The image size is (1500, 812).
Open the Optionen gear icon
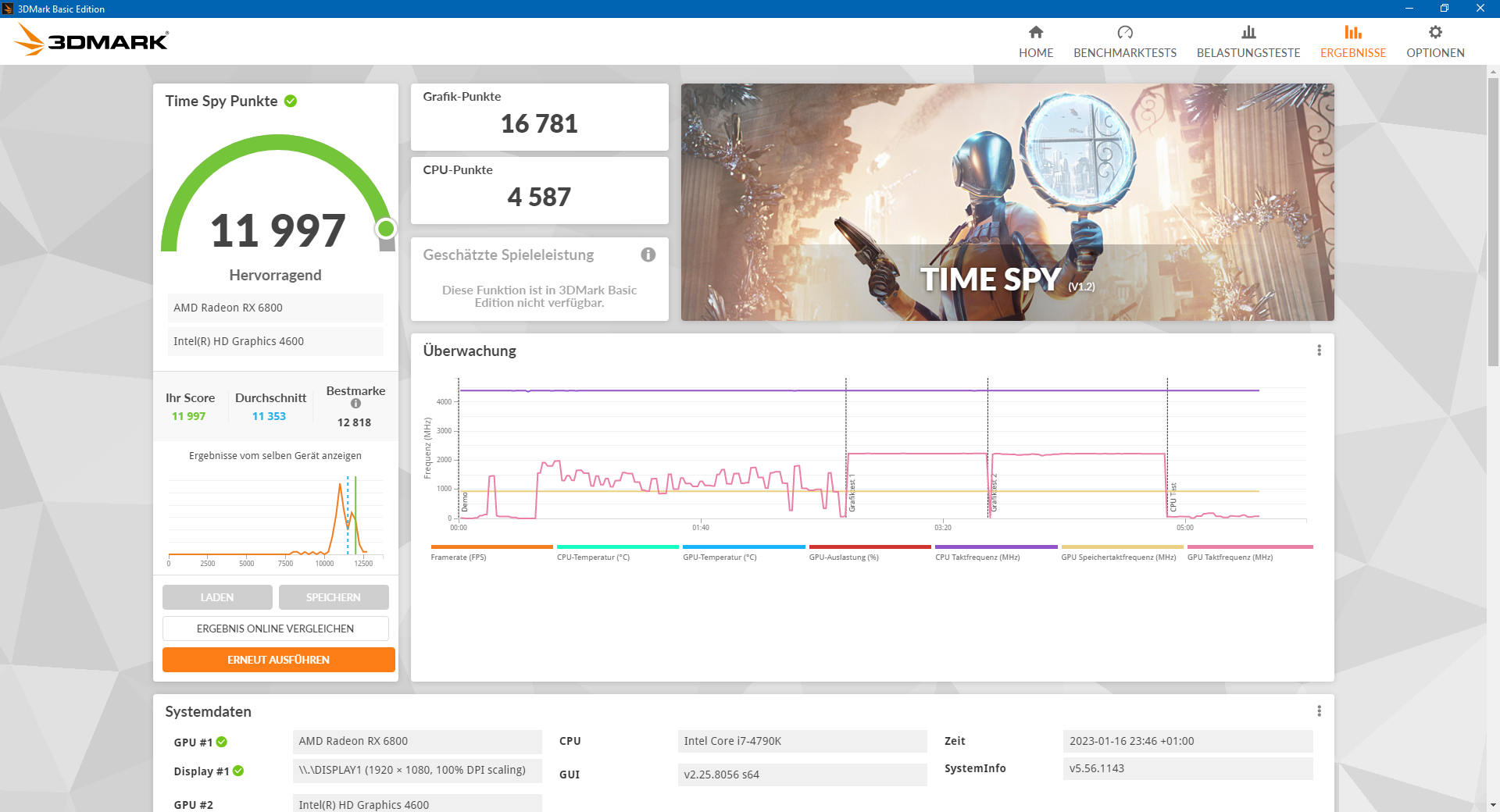1435,32
